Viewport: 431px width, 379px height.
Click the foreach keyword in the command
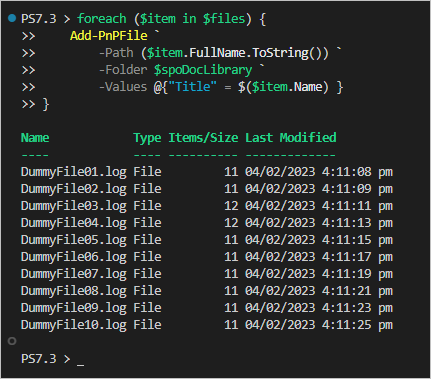(x=102, y=19)
